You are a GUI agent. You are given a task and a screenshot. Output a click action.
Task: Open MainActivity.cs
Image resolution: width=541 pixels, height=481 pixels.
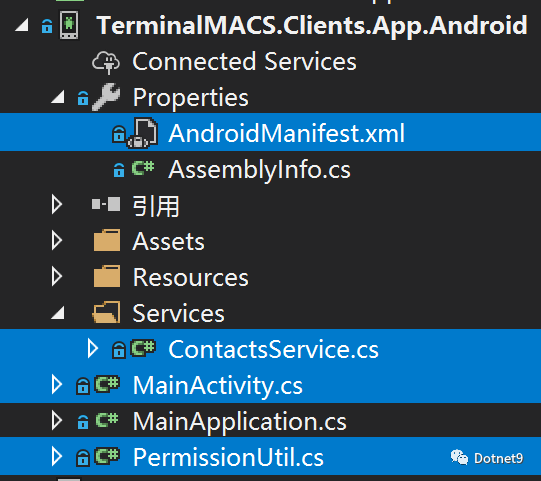coord(218,385)
